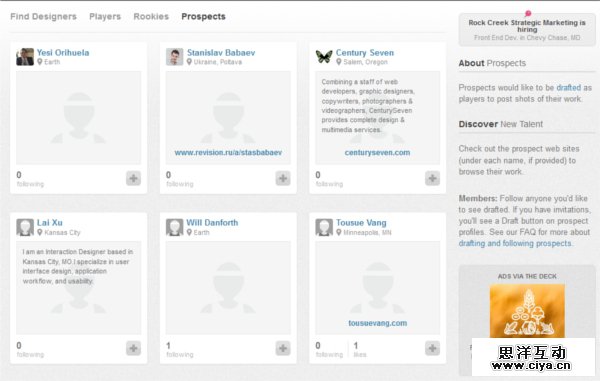Click location pin next to Salem, Oregon

339,62
